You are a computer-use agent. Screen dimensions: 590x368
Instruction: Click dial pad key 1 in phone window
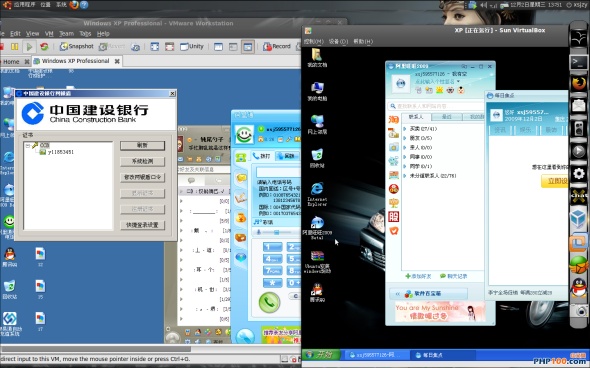coord(272,246)
